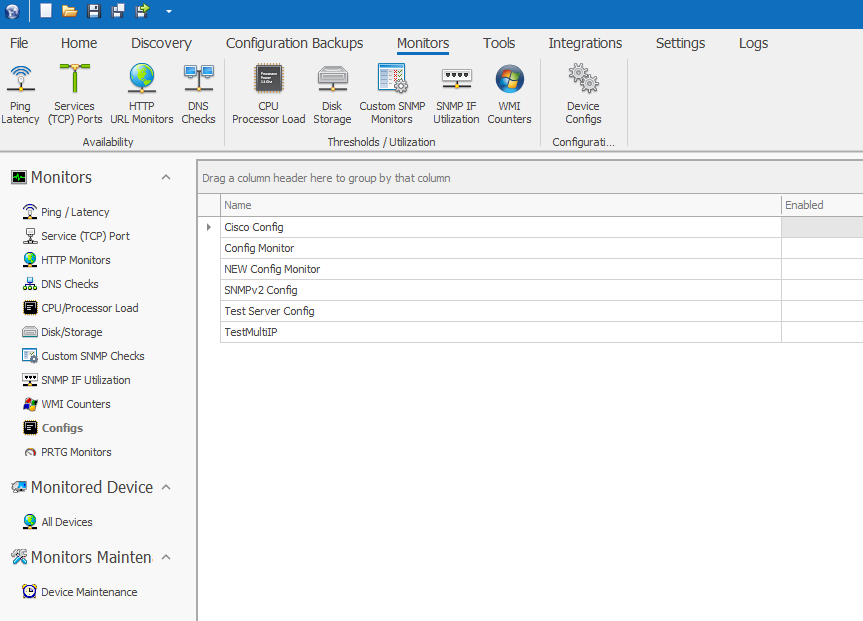Open HTTP URL Monitors in the ribbon
The height and width of the screenshot is (621, 863).
click(141, 94)
